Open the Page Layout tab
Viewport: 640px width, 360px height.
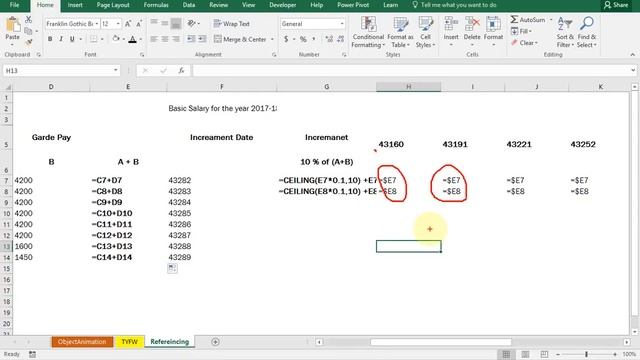pyautogui.click(x=113, y=5)
